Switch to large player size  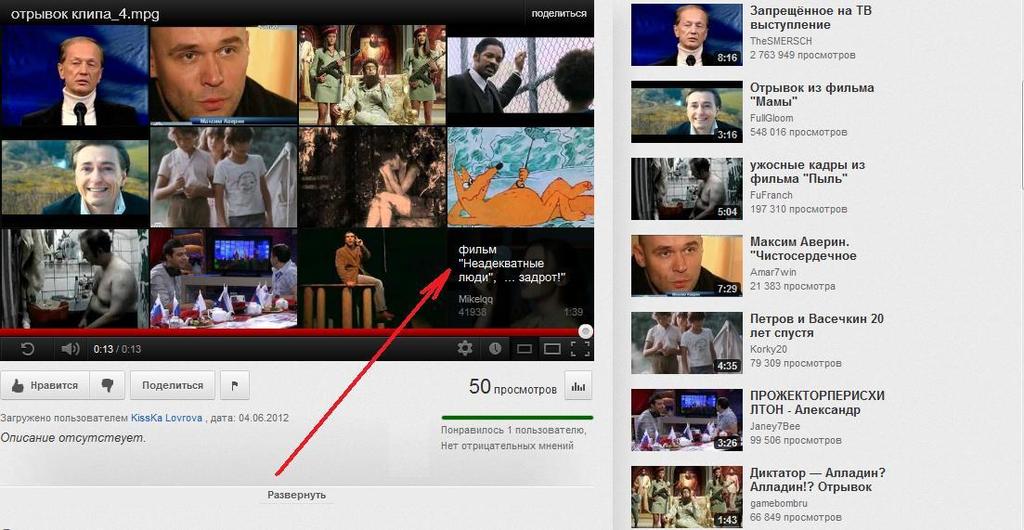click(x=551, y=349)
